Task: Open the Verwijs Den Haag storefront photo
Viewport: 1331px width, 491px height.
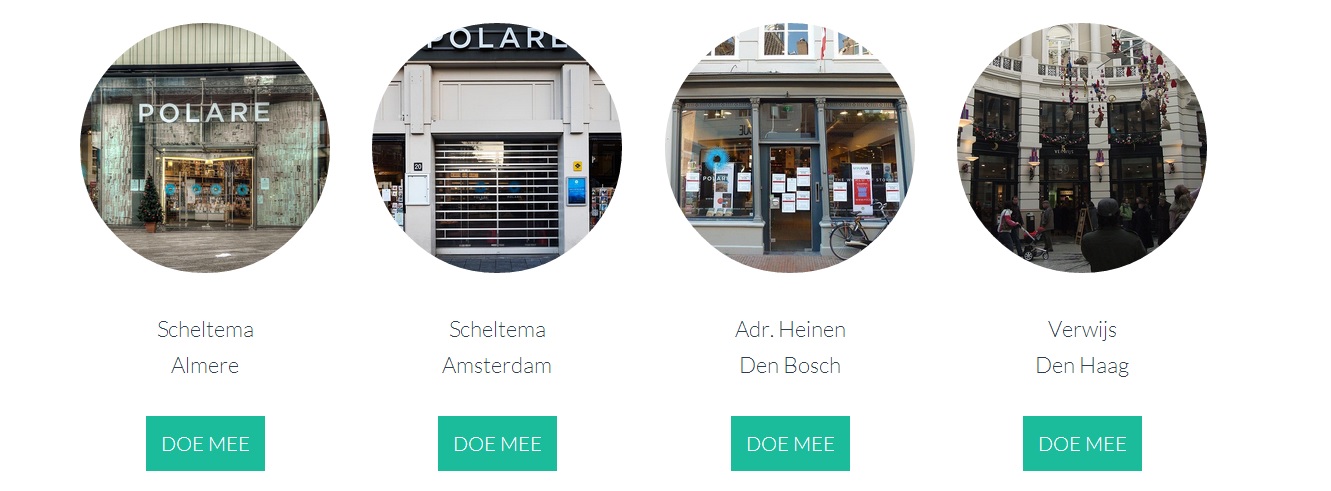Action: 1082,148
